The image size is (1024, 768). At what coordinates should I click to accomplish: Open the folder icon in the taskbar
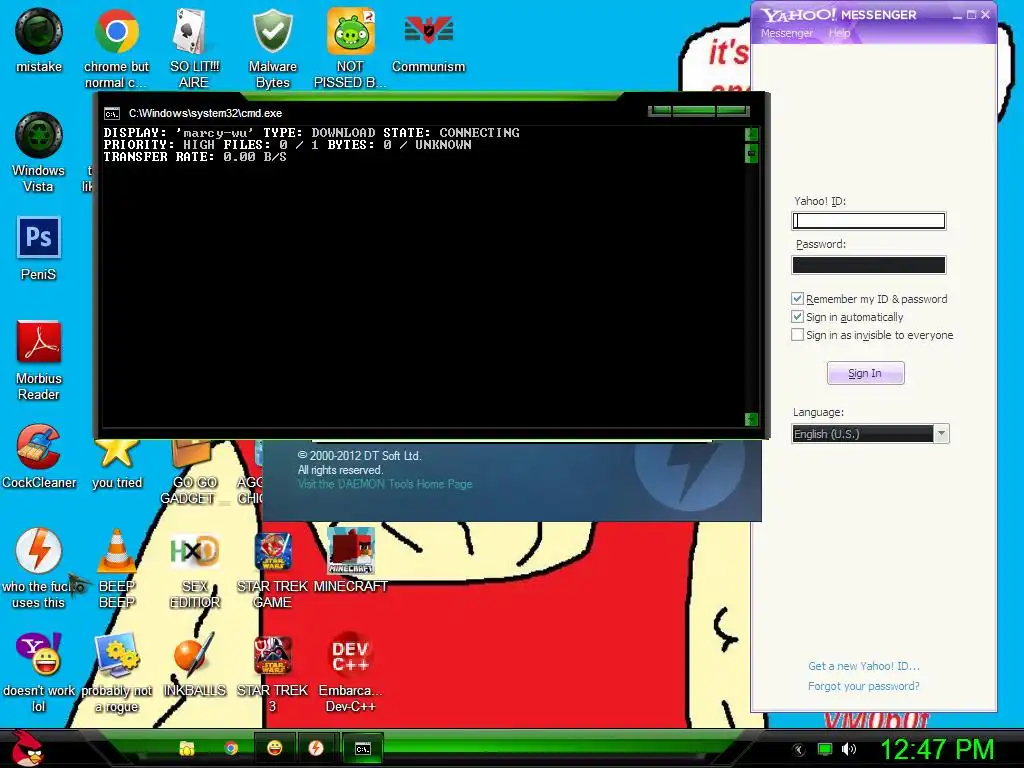[187, 748]
